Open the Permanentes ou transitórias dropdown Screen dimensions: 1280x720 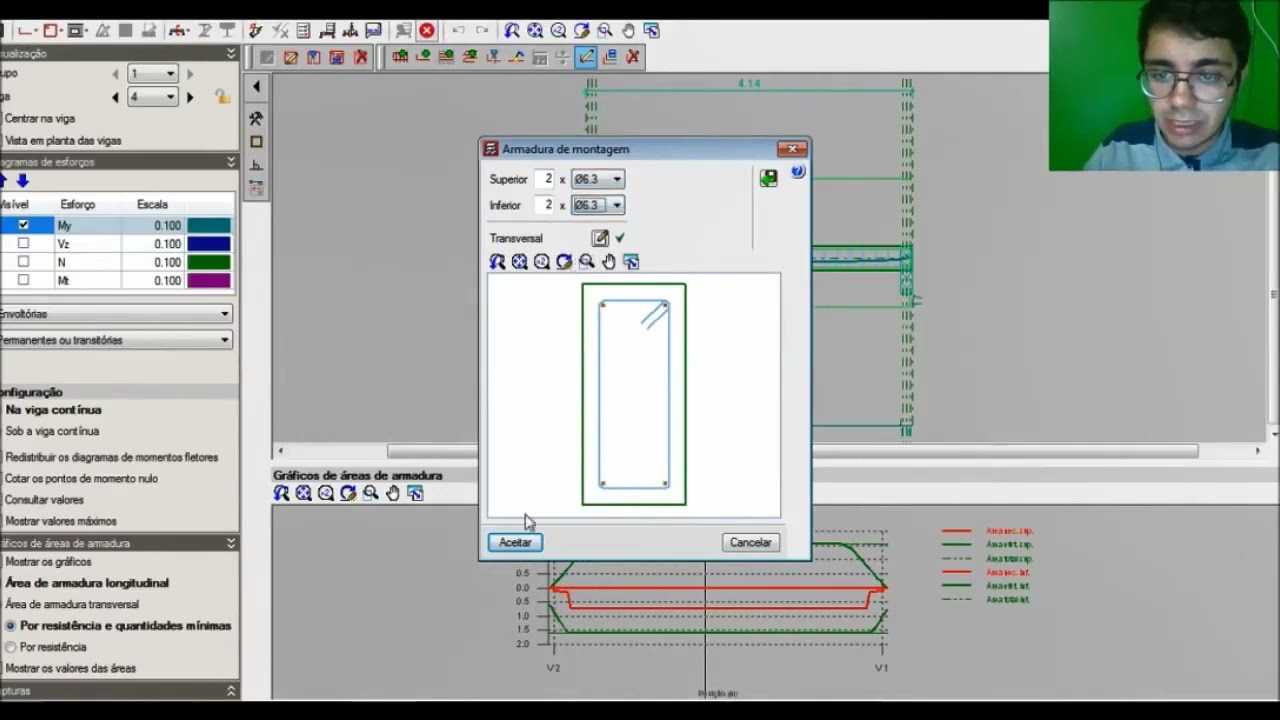pos(115,340)
